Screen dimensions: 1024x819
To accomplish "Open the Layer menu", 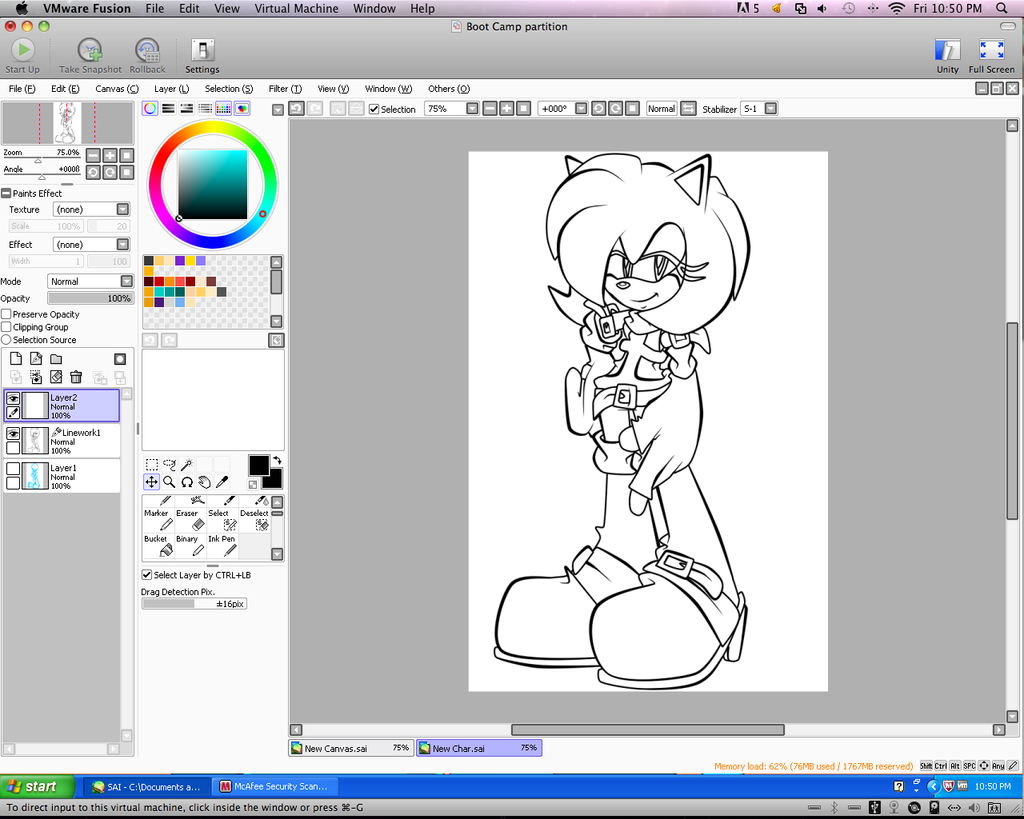I will point(171,89).
